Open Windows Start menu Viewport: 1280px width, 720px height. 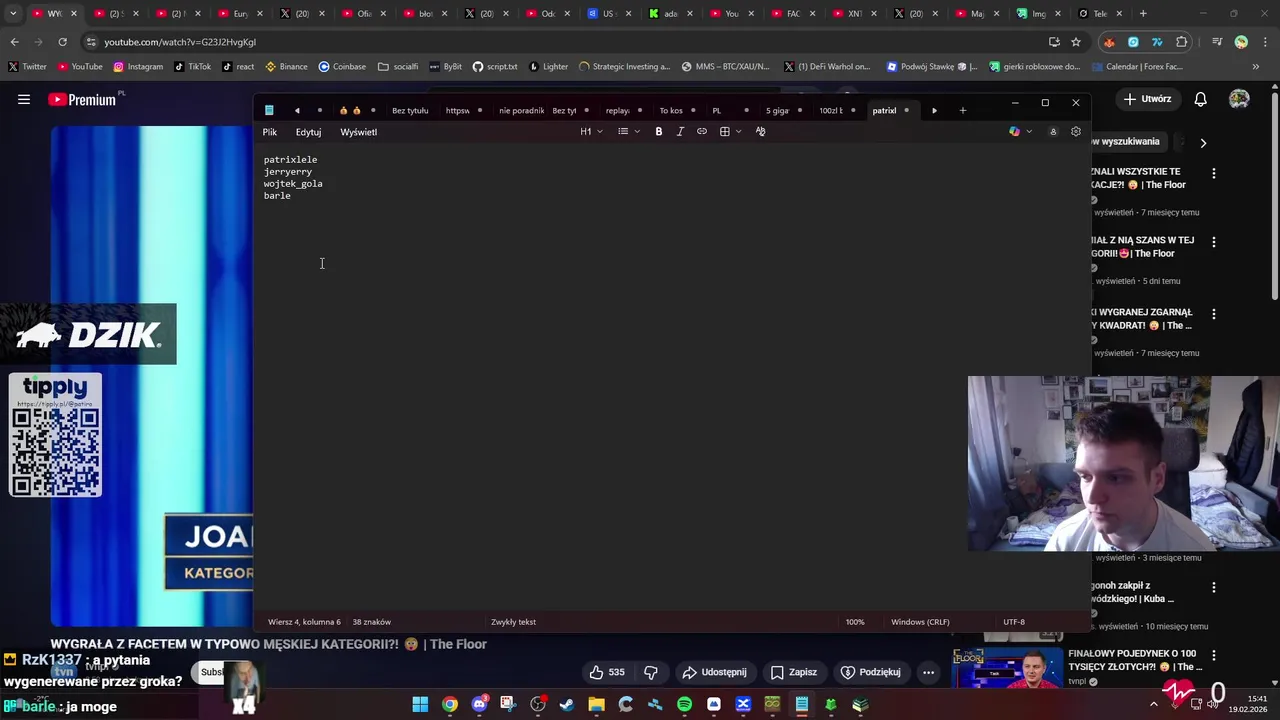click(x=420, y=705)
